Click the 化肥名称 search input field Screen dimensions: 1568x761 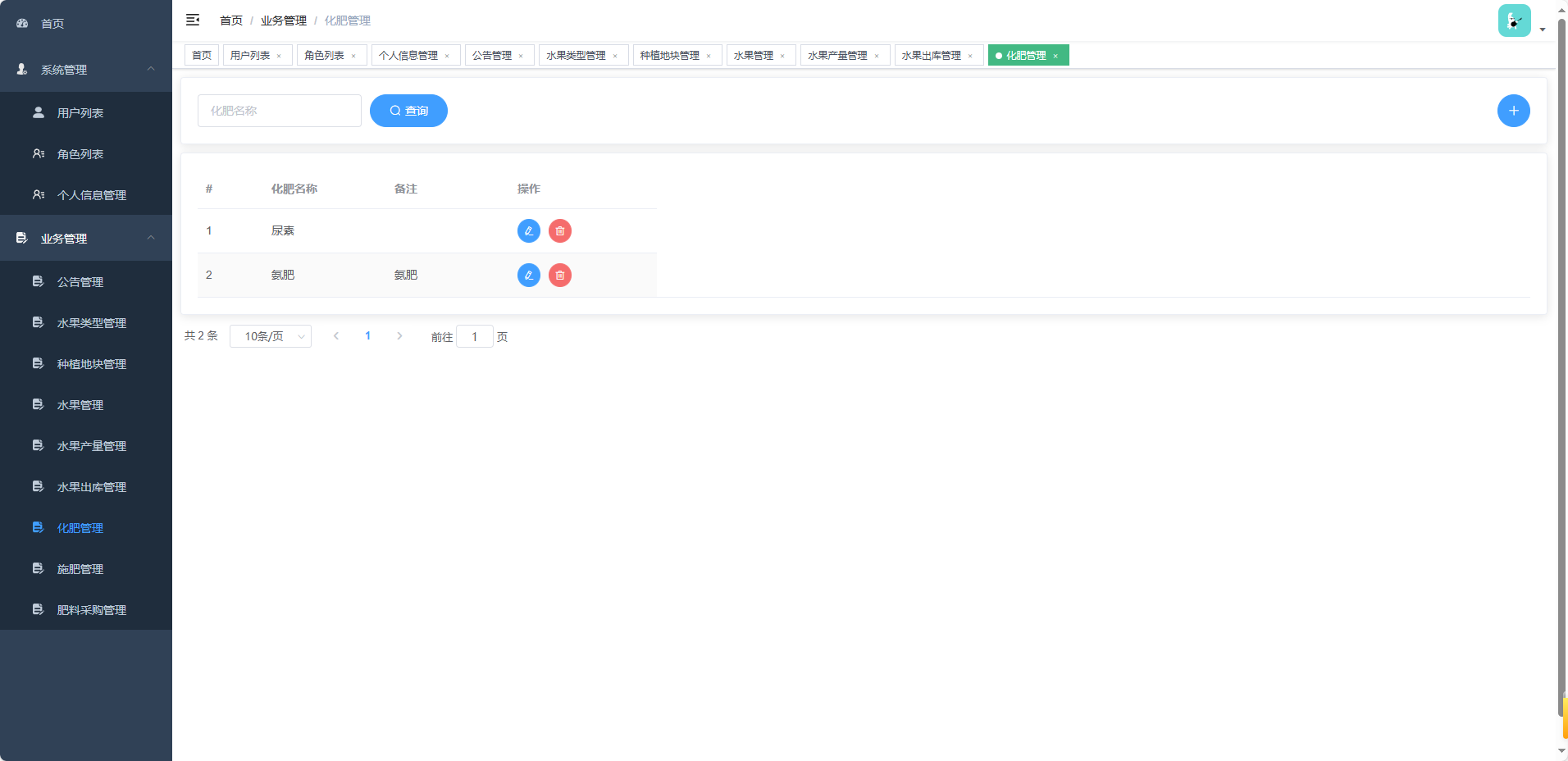pos(279,110)
